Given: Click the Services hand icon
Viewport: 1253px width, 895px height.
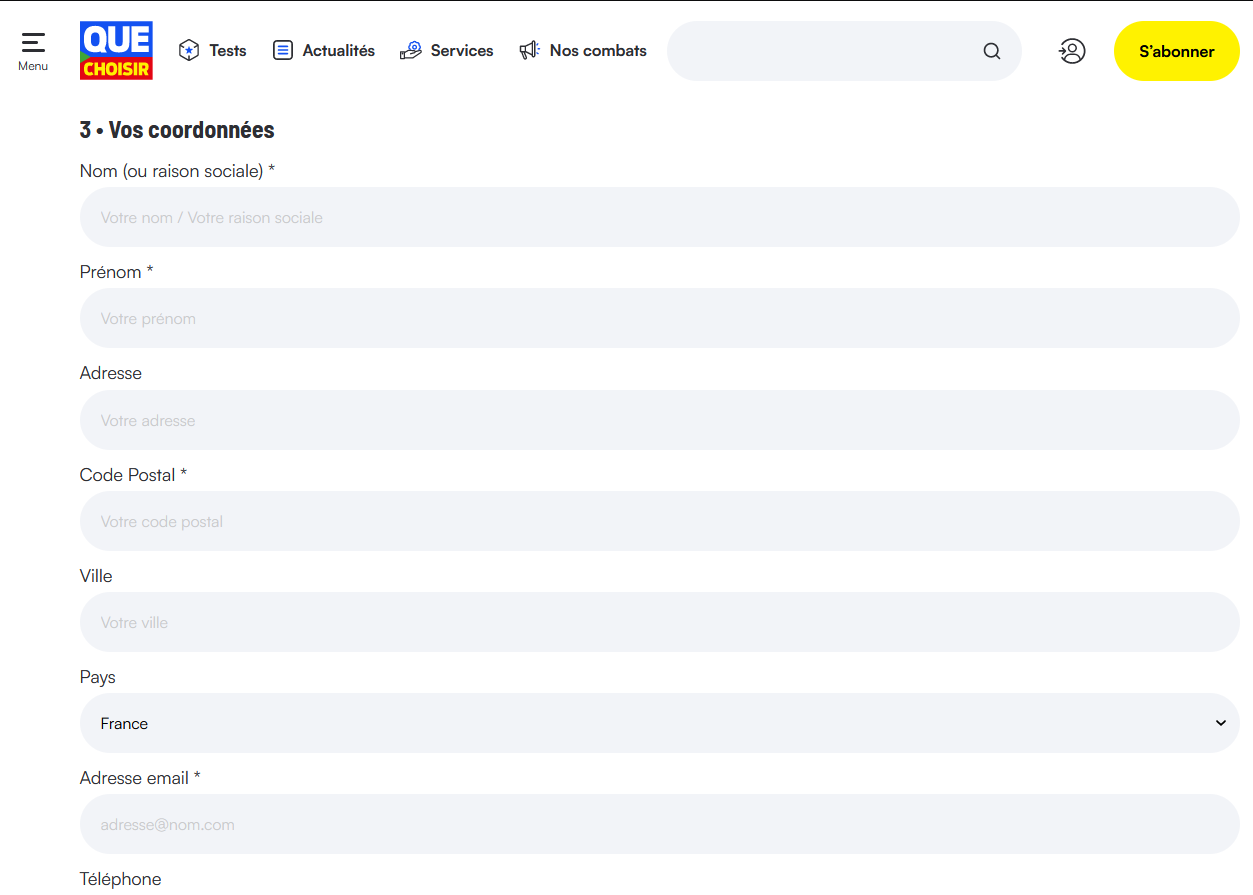Looking at the screenshot, I should [410, 50].
